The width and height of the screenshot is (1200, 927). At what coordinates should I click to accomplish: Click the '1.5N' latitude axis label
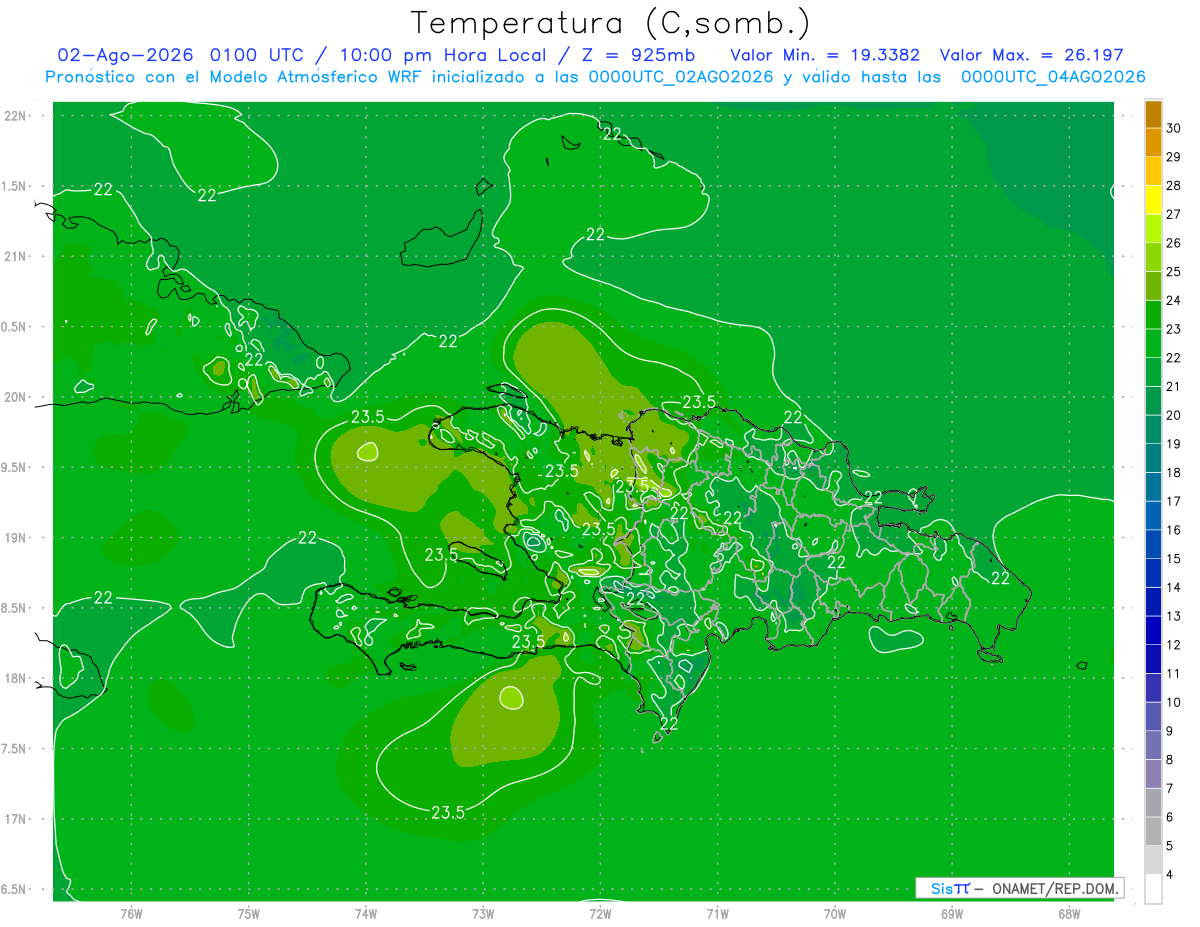(13, 186)
